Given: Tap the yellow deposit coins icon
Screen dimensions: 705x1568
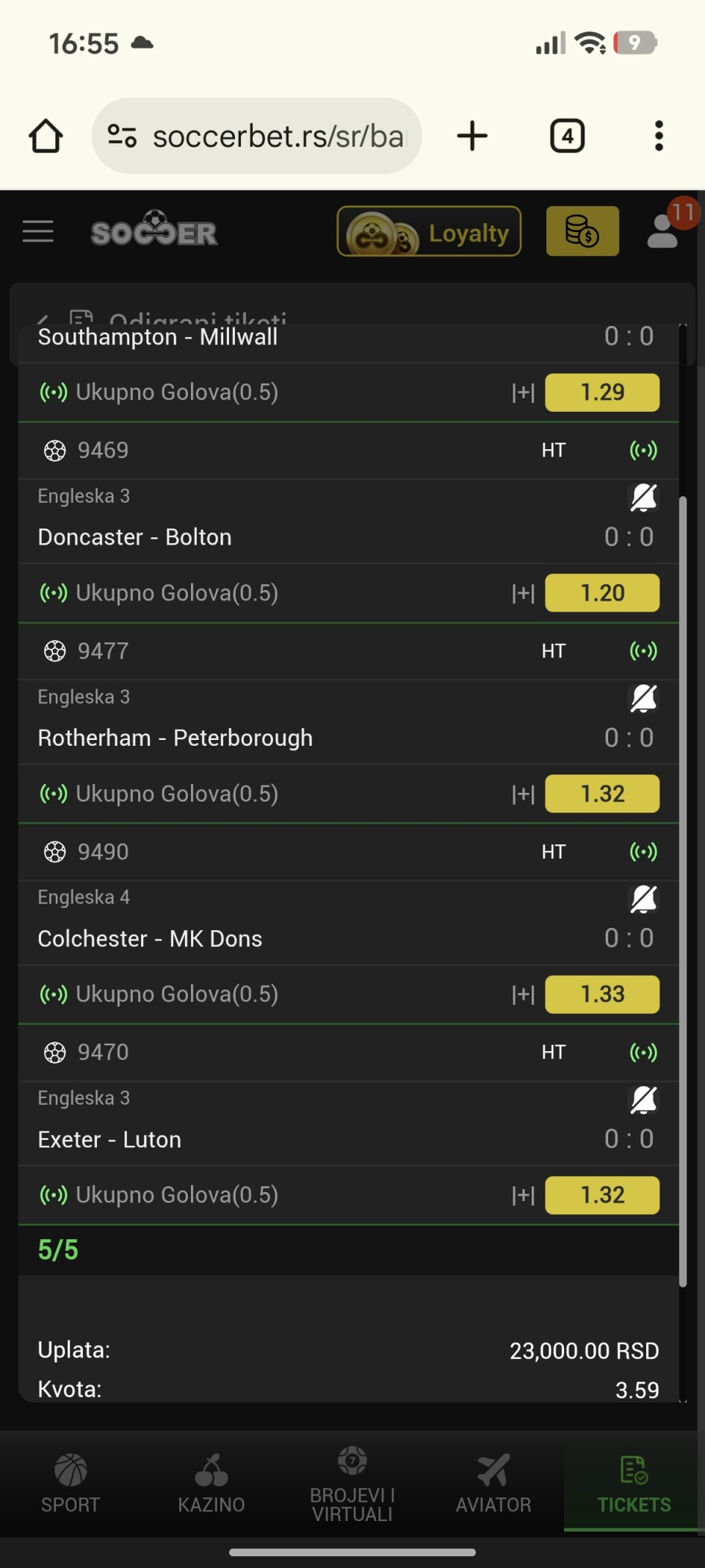Looking at the screenshot, I should tap(582, 232).
